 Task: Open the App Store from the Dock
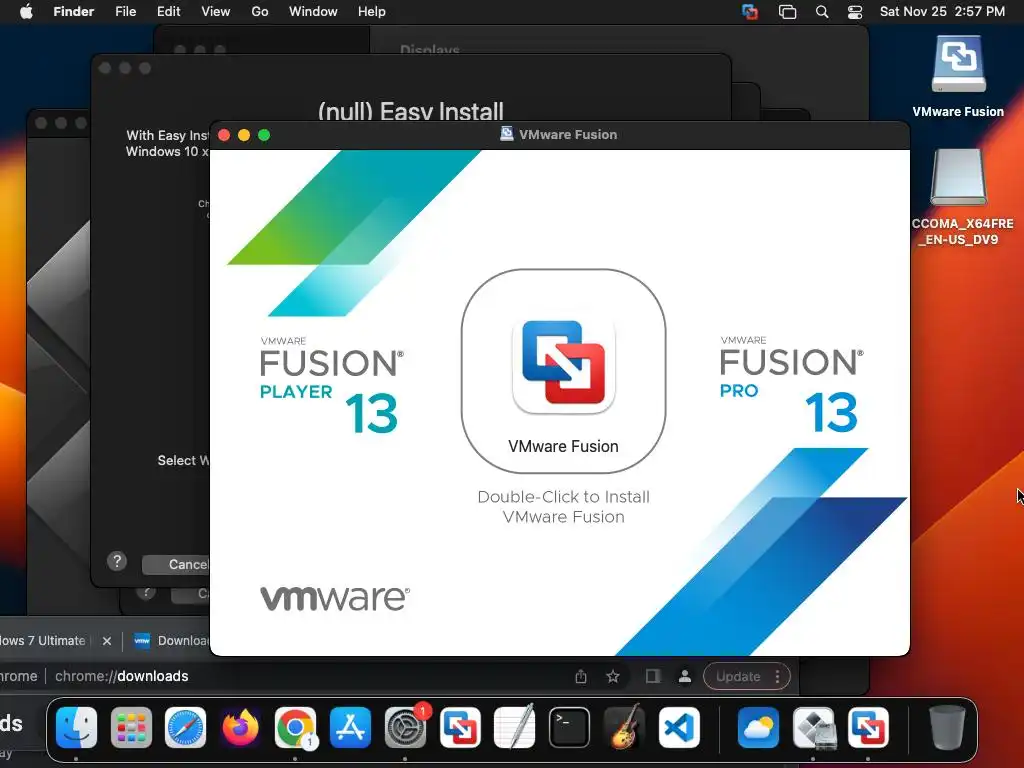click(350, 727)
